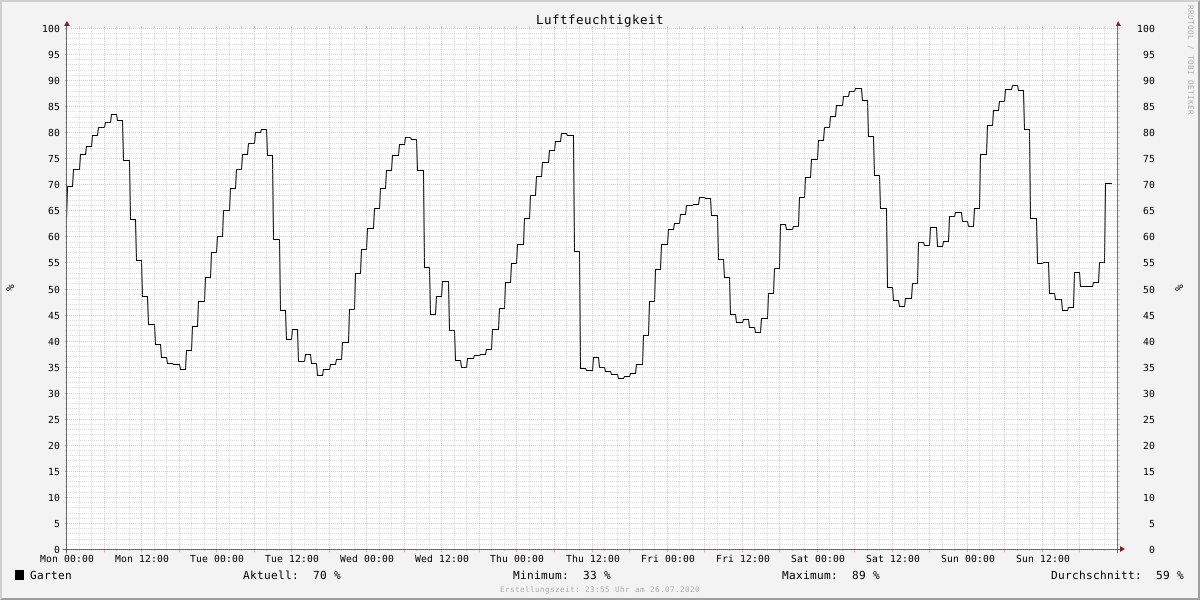The image size is (1200, 600).
Task: Click the Wed 12:00 time axis label
Action: pyautogui.click(x=442, y=559)
